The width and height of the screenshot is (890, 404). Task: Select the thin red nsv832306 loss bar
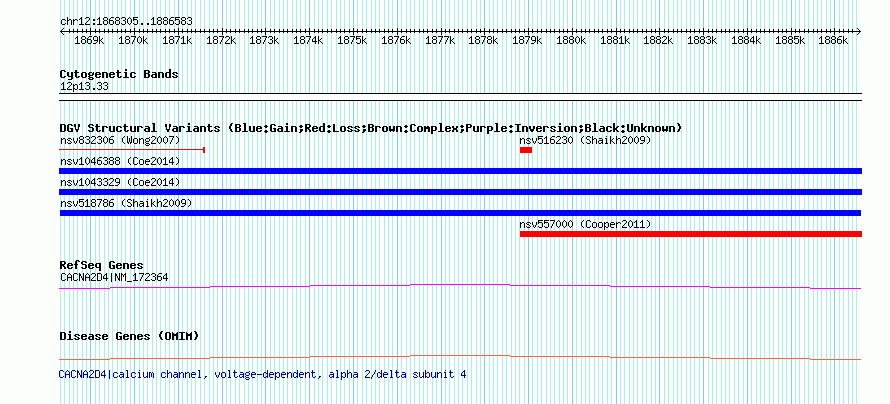[132, 150]
